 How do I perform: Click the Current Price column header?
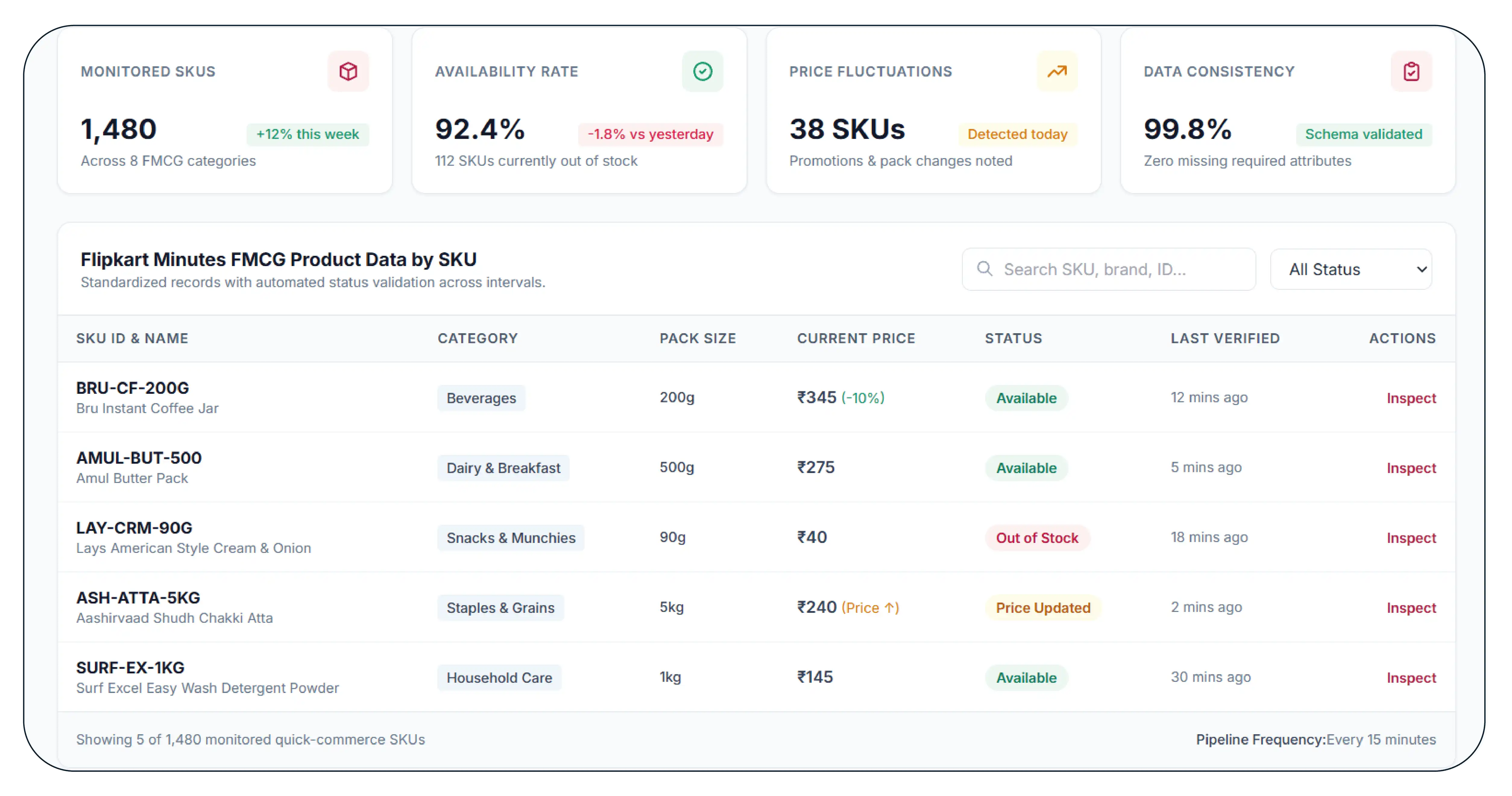[856, 338]
